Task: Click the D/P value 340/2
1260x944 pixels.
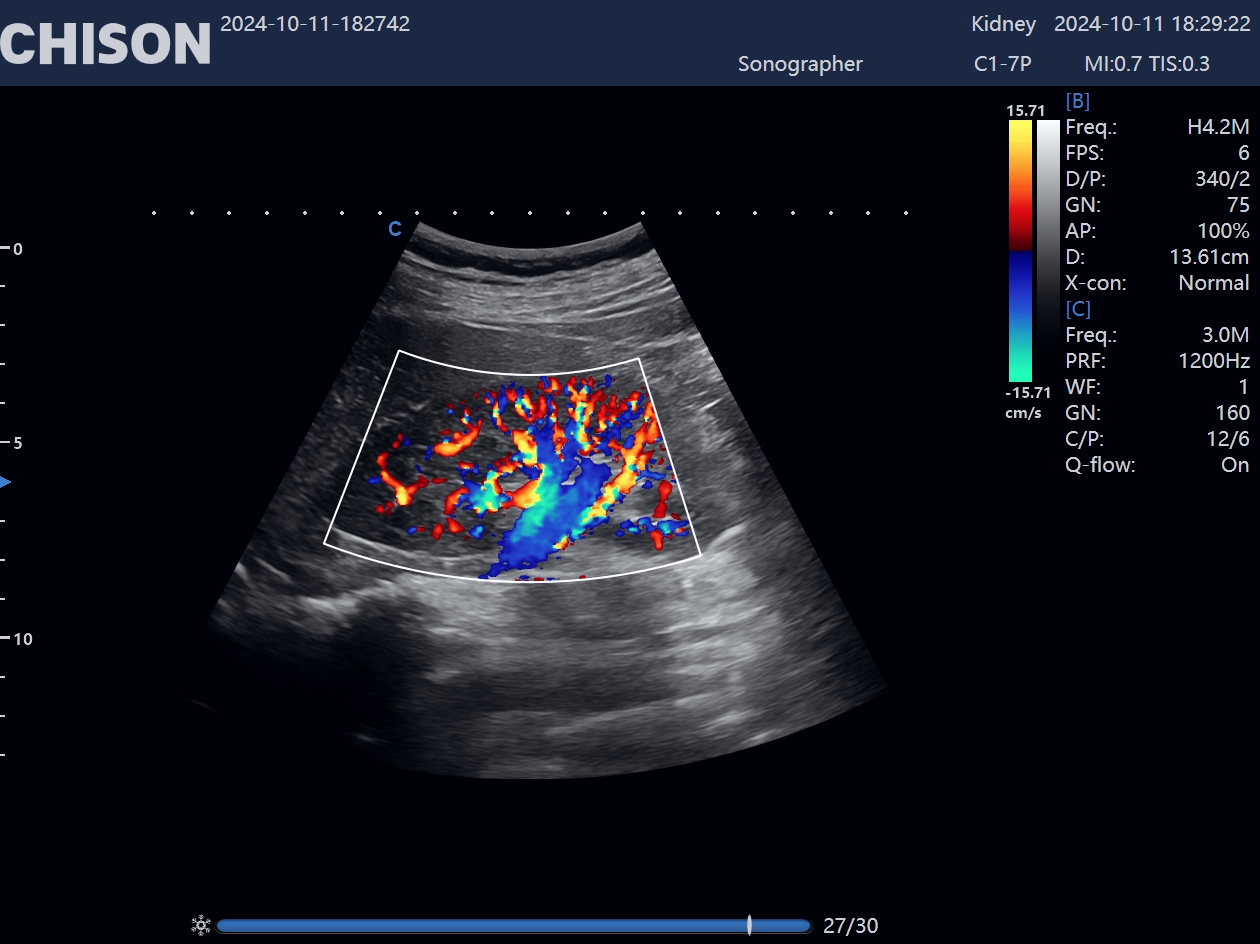Action: coord(1222,179)
